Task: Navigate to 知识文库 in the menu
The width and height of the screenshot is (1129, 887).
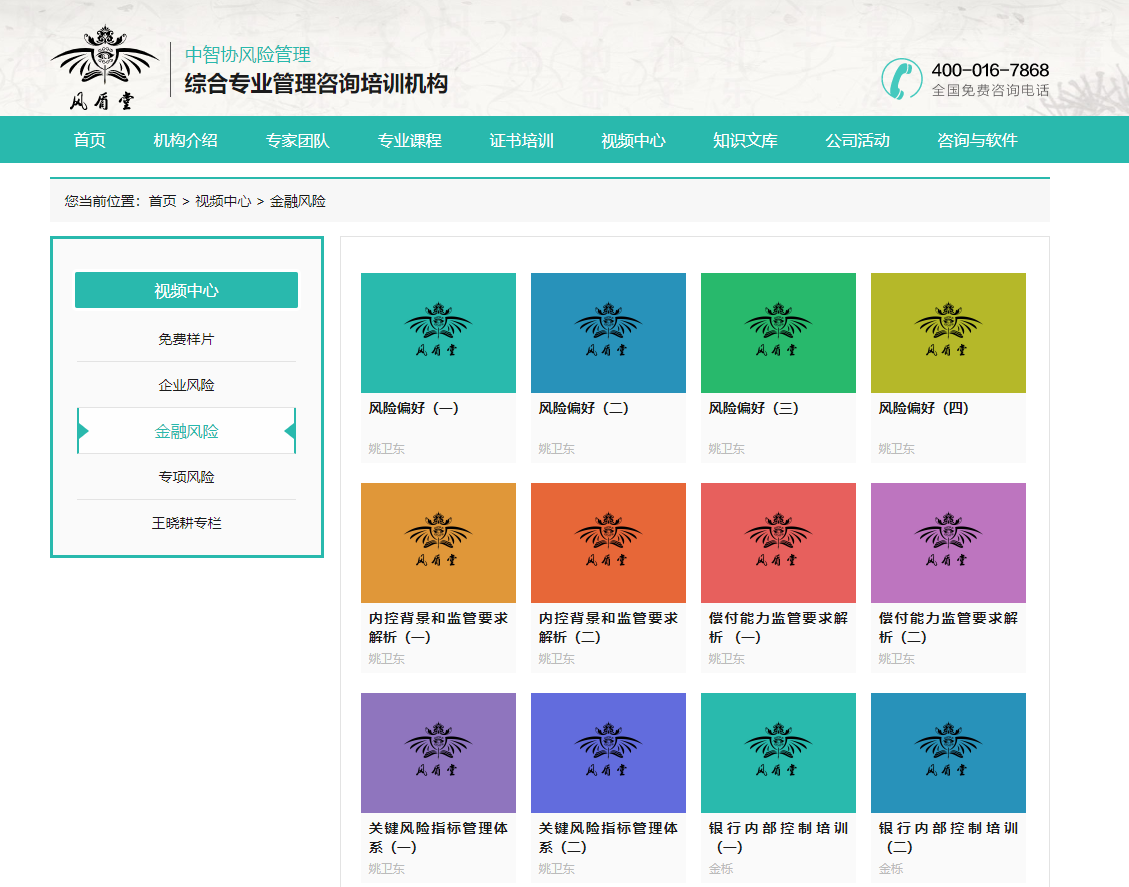Action: pos(745,140)
